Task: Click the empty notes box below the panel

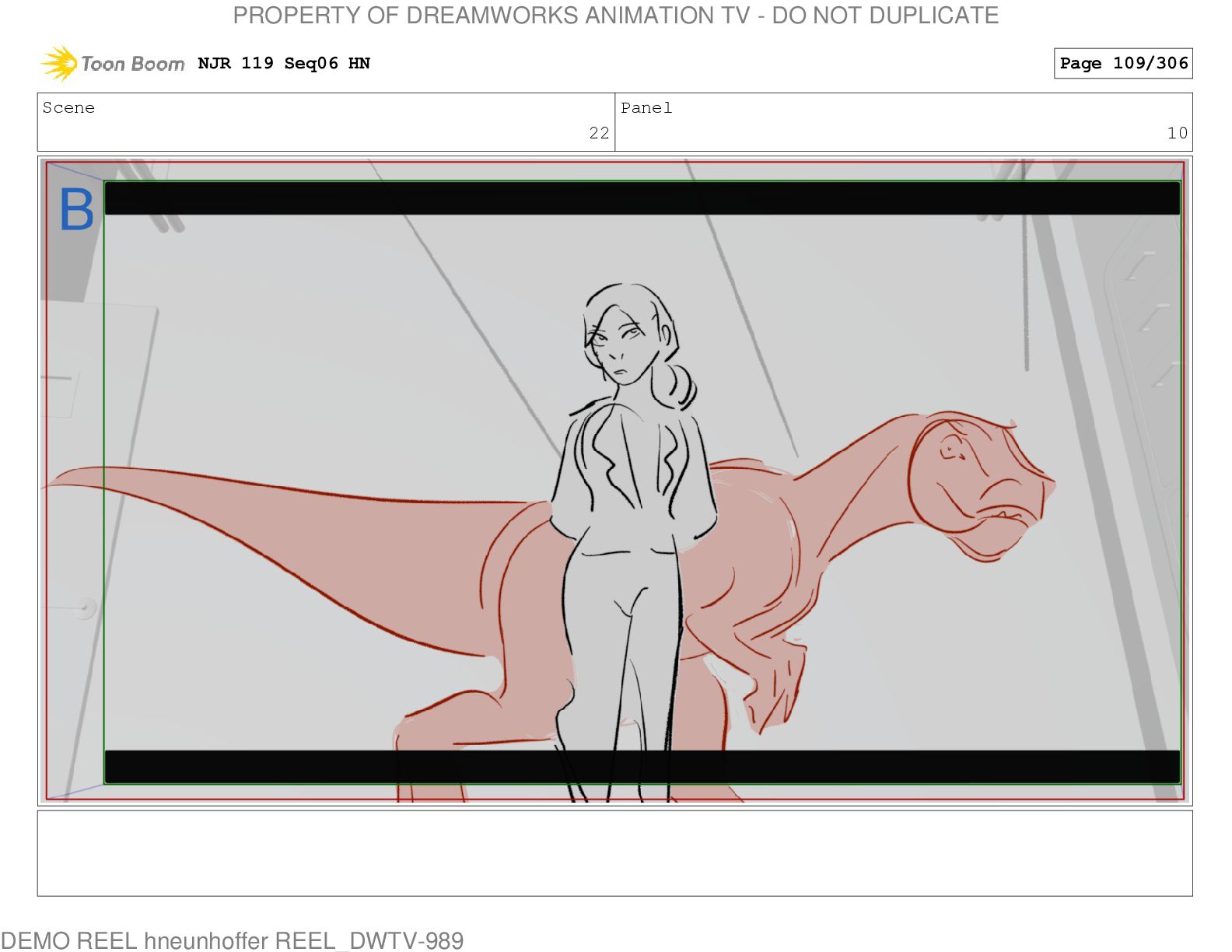Action: tap(614, 853)
